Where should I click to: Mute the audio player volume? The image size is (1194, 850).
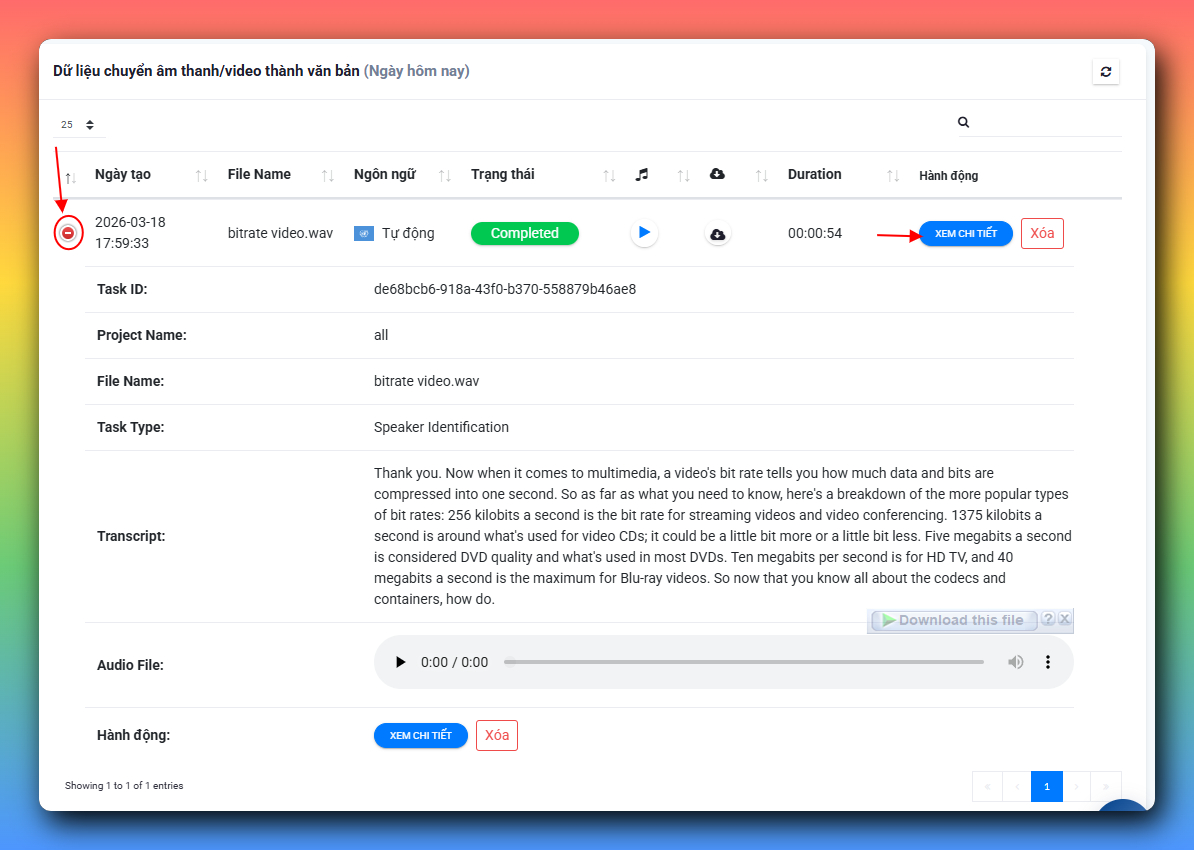point(1015,662)
